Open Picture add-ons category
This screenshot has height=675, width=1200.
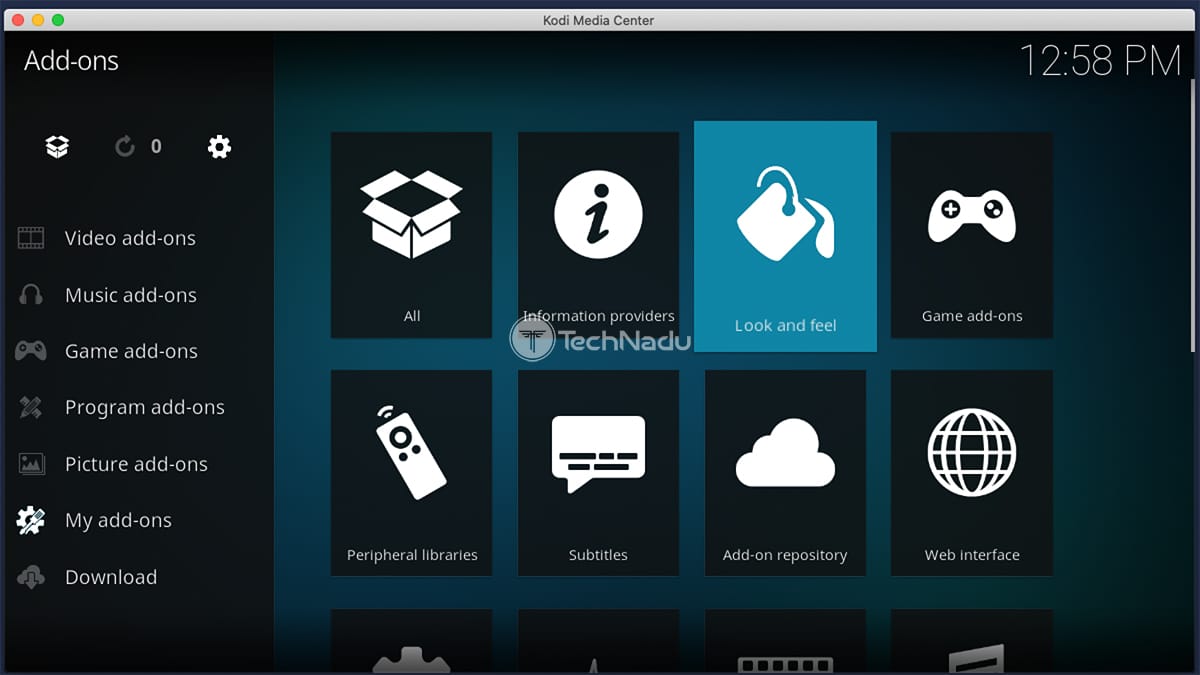137,464
